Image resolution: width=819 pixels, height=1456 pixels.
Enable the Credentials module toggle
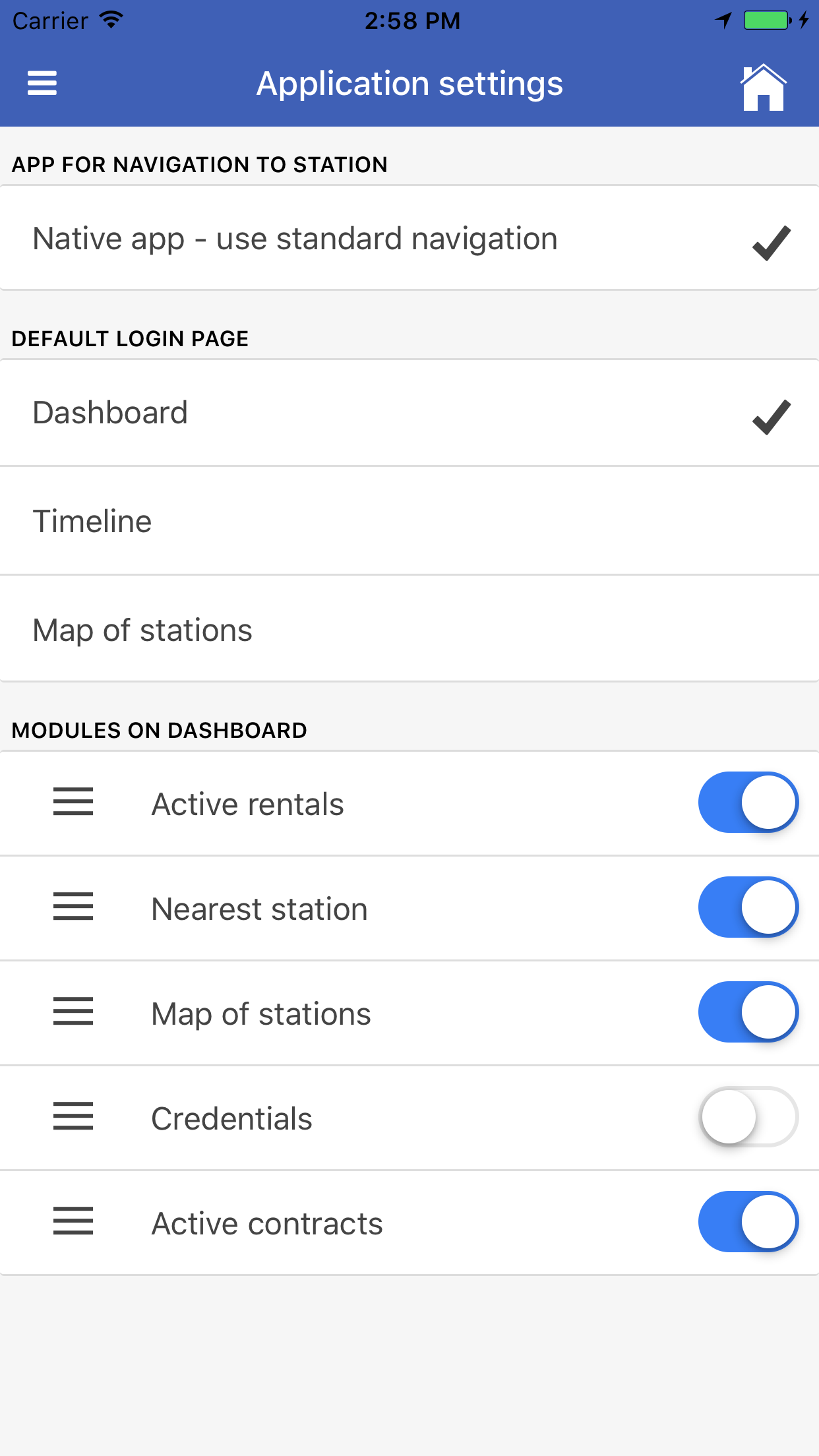[x=748, y=1117]
